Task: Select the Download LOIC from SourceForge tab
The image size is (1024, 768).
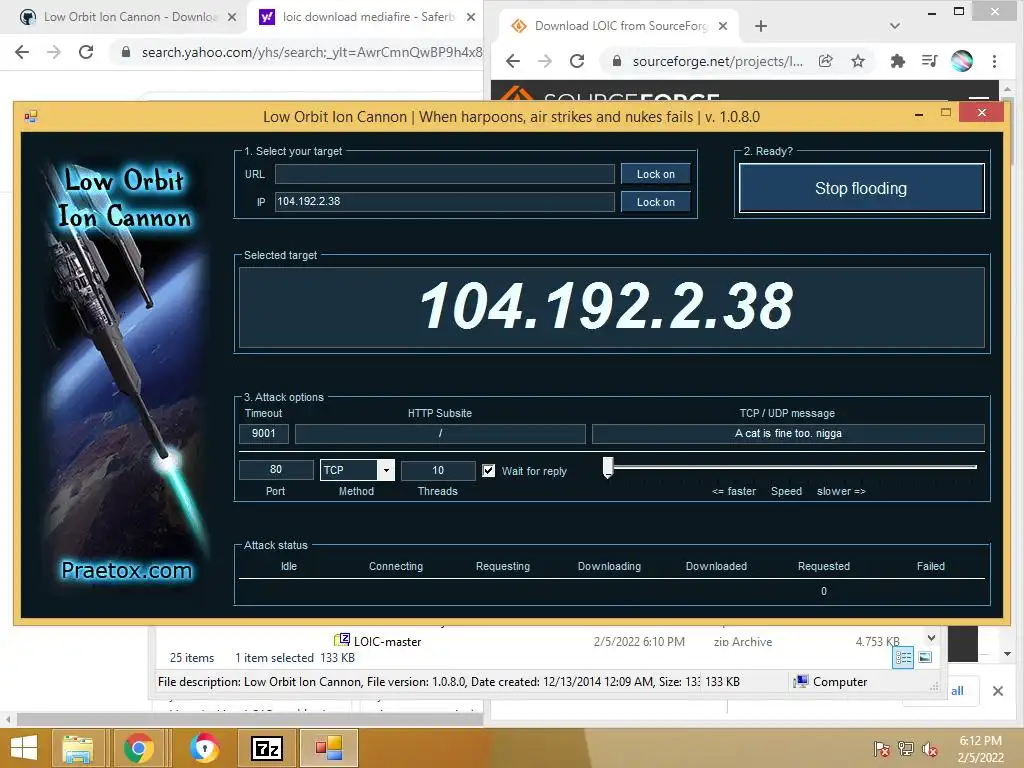Action: 619,26
